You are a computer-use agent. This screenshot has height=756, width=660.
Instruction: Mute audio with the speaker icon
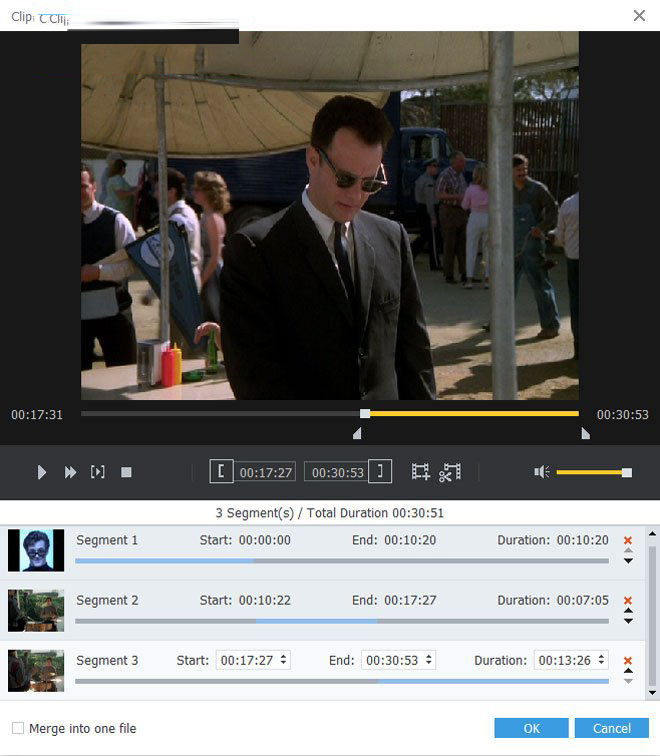541,472
